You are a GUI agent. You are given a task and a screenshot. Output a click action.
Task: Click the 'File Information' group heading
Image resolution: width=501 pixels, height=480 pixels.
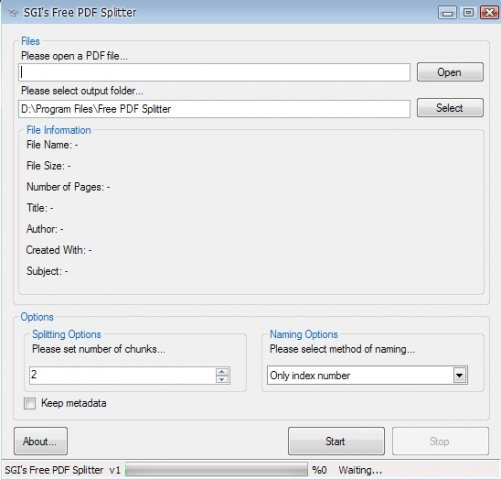59,130
